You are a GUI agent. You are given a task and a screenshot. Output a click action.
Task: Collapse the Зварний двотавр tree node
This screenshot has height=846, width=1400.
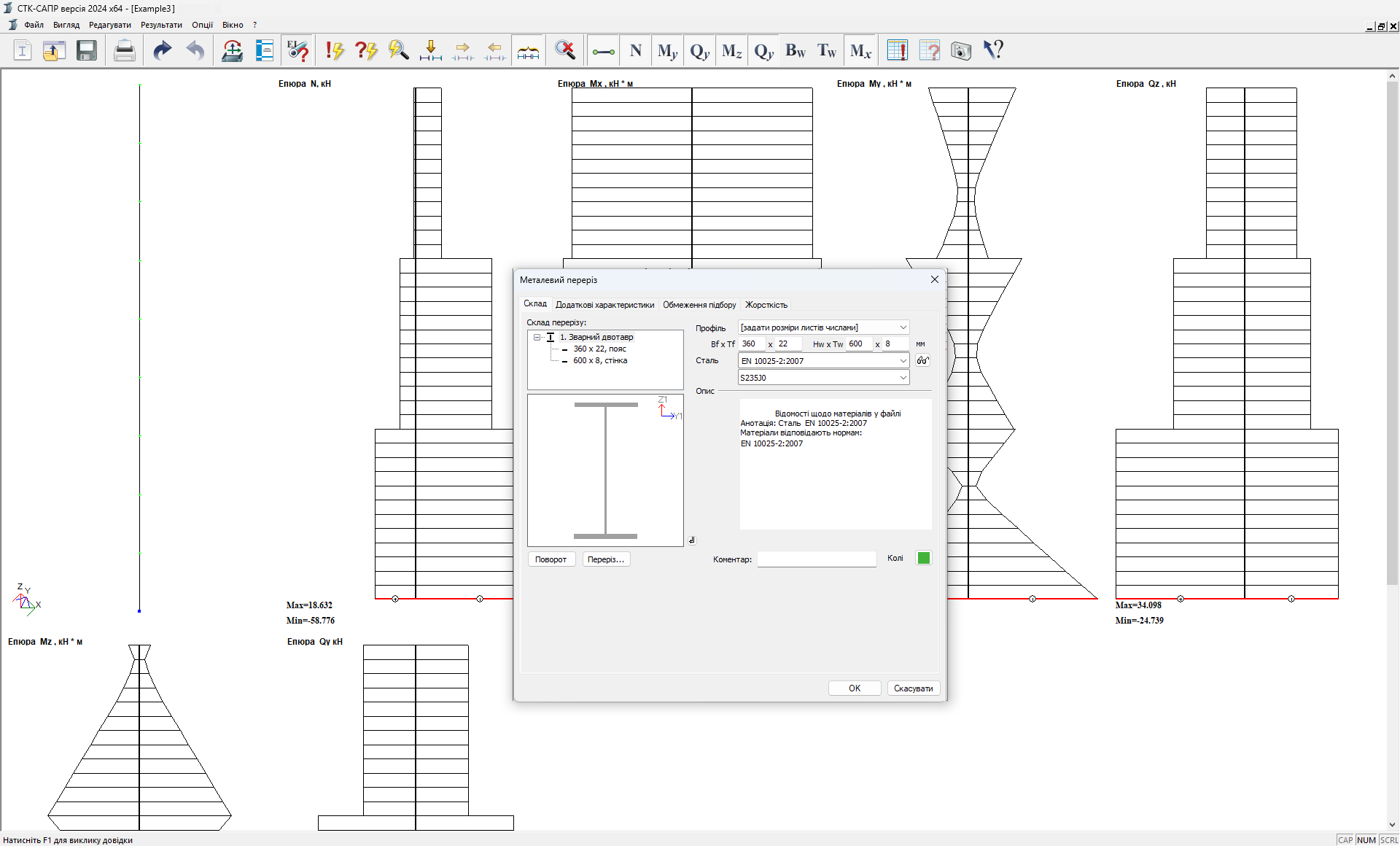click(537, 337)
